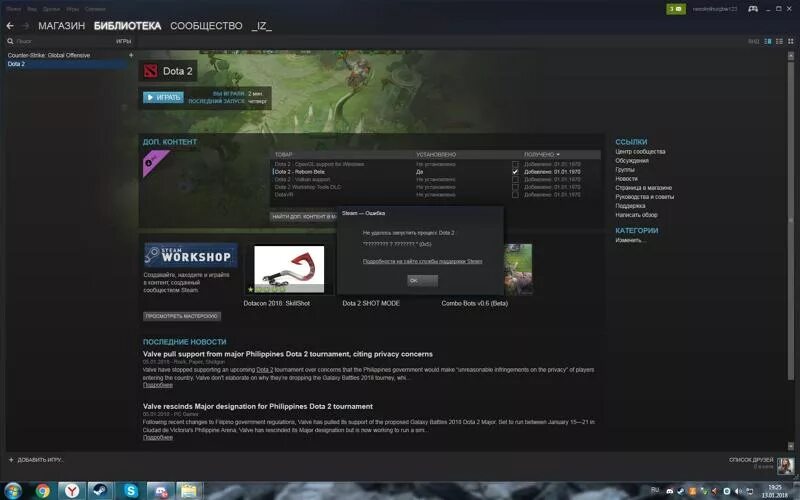This screenshot has height=500, width=800.
Task: Open the ИГРЫ filter next to the search
Action: point(123,41)
